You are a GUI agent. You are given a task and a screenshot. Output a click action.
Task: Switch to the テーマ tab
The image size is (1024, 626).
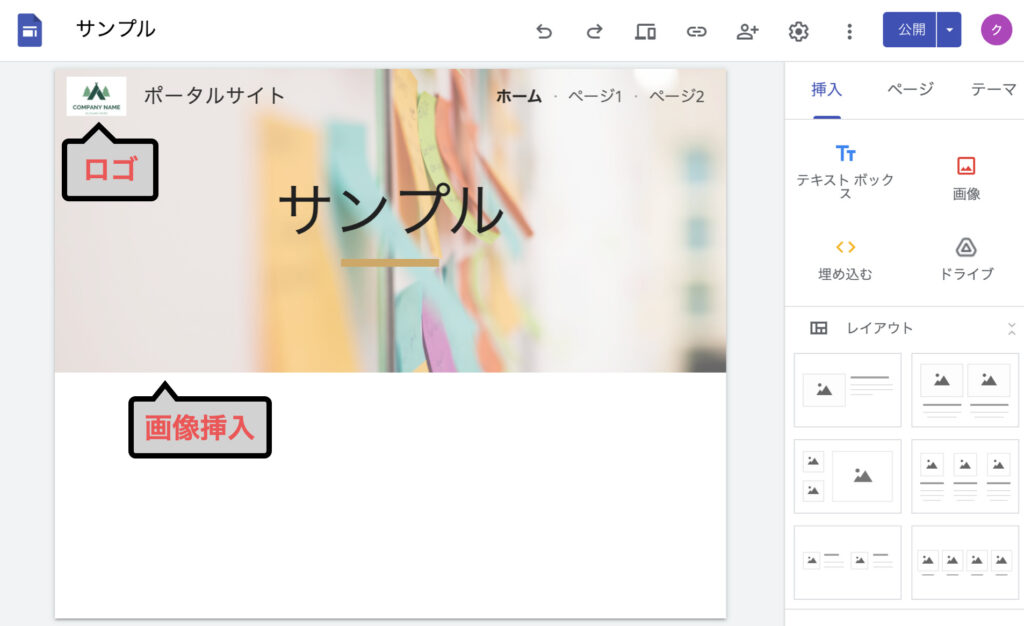pyautogui.click(x=993, y=89)
